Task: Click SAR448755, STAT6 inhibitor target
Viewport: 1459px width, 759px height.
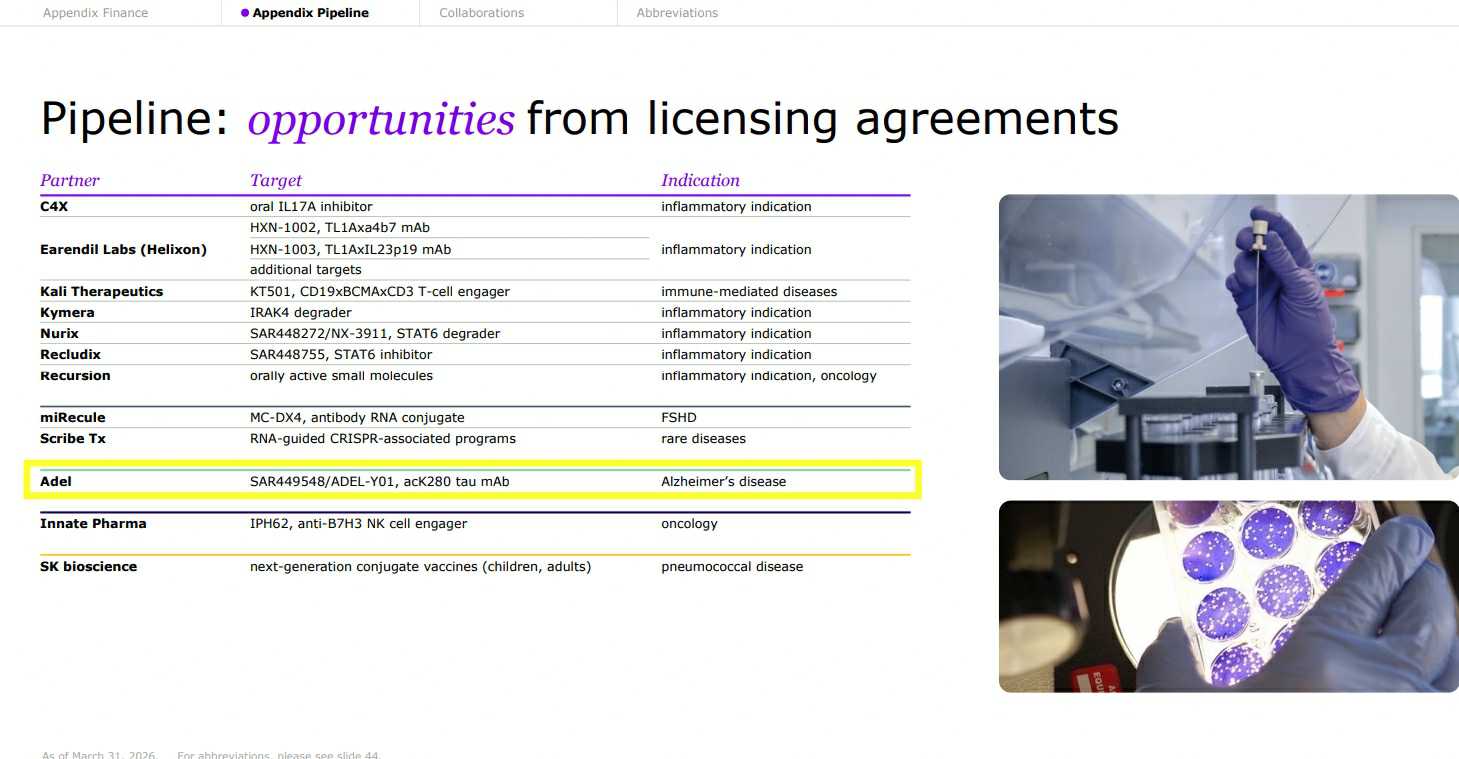Action: [x=341, y=354]
